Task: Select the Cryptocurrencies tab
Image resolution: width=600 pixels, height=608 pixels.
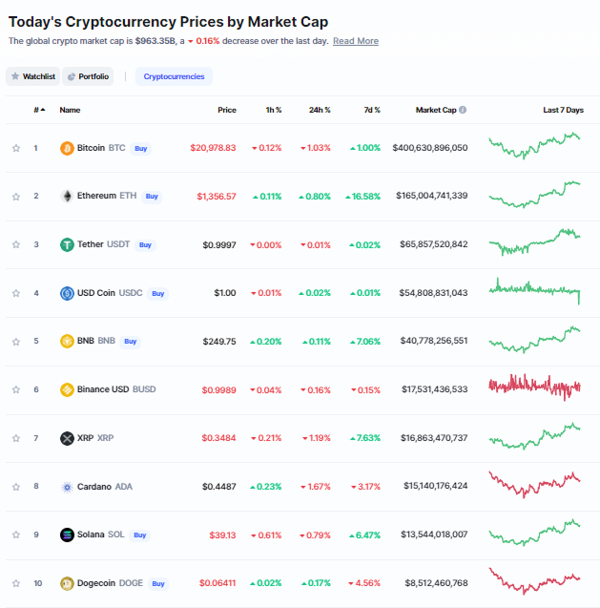Action: [x=174, y=76]
